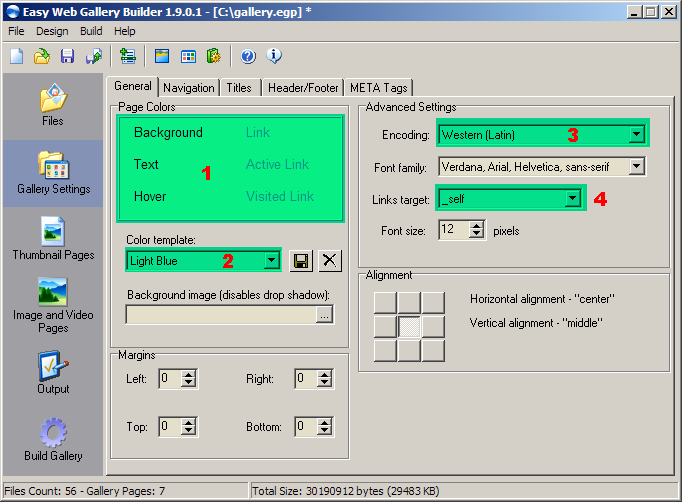Open the Design menu

point(52,31)
